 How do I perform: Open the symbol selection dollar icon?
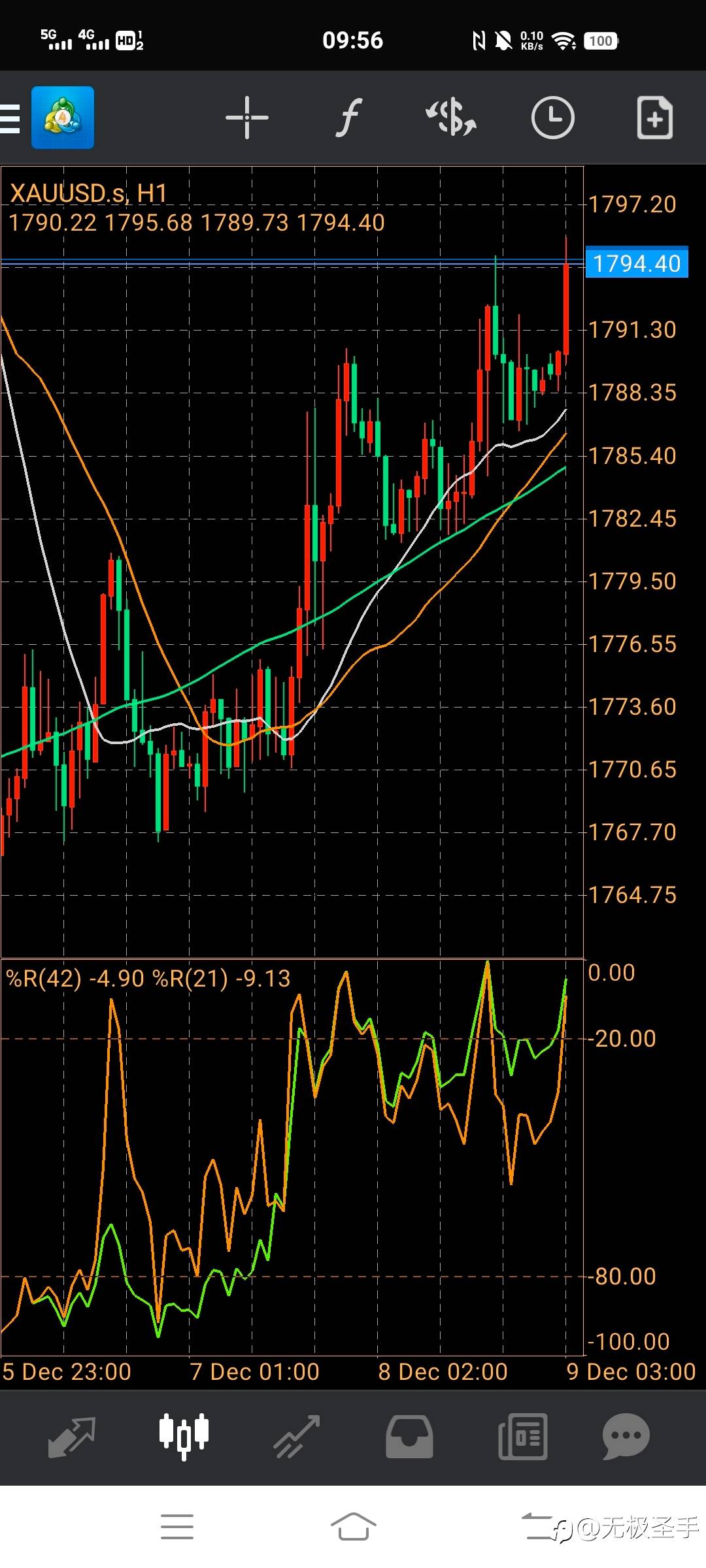451,118
